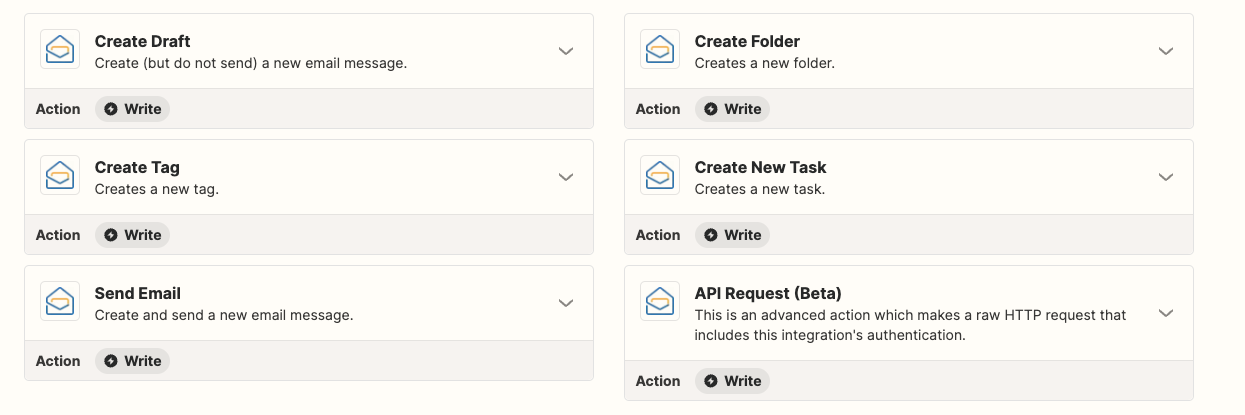
Task: Click description 'Creates a new tag.'
Action: pyautogui.click(x=157, y=189)
